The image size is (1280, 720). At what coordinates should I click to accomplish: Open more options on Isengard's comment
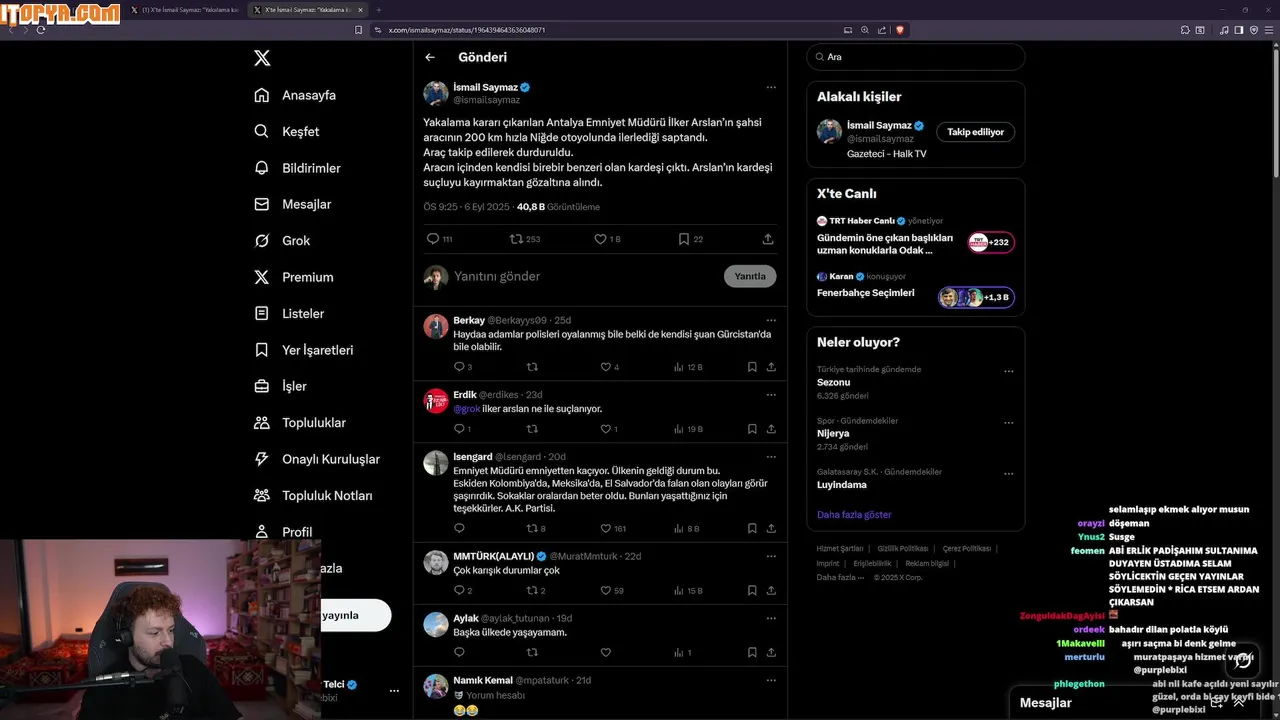tap(771, 456)
